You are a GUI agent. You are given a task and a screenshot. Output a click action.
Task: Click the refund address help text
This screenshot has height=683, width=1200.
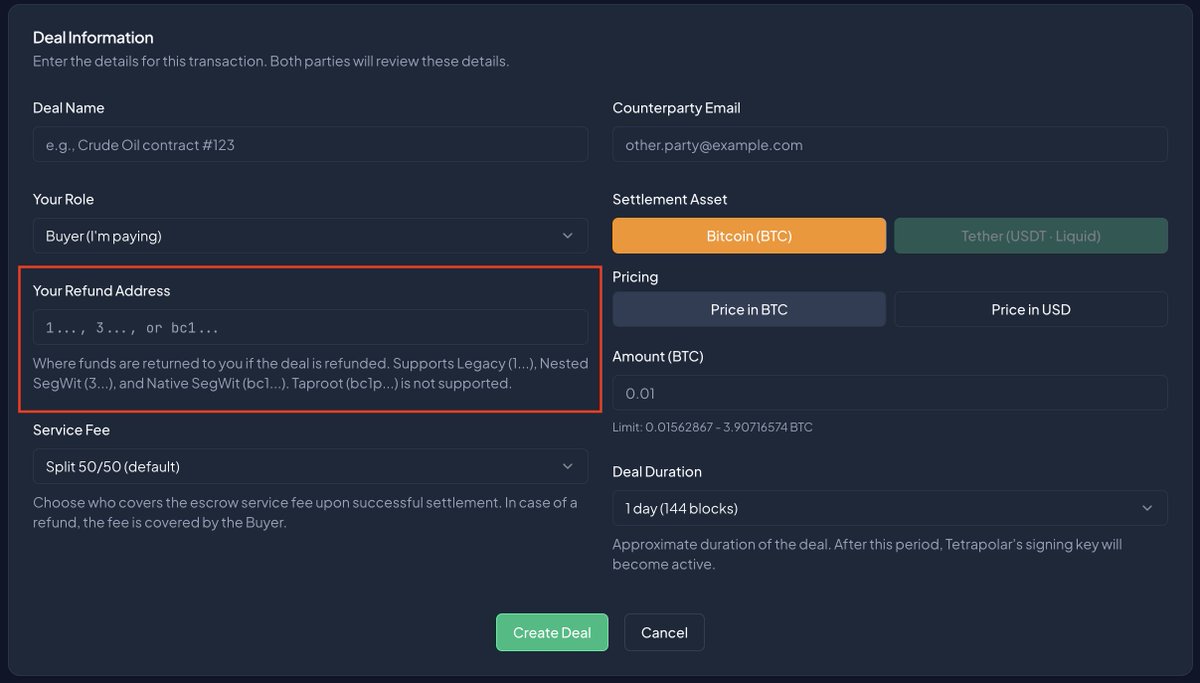coord(310,373)
